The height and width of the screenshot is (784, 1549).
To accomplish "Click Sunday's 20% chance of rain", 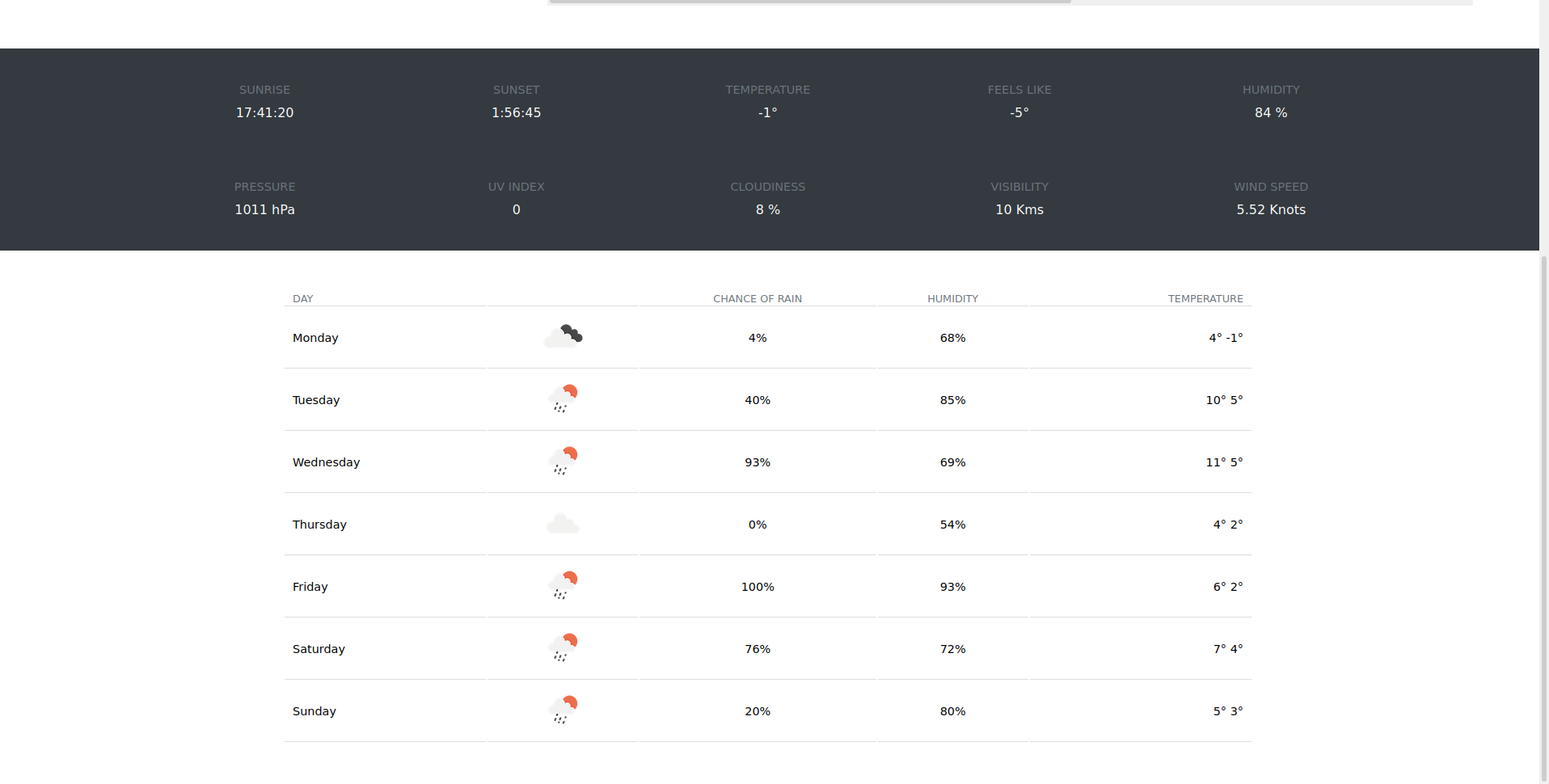I will coord(758,711).
